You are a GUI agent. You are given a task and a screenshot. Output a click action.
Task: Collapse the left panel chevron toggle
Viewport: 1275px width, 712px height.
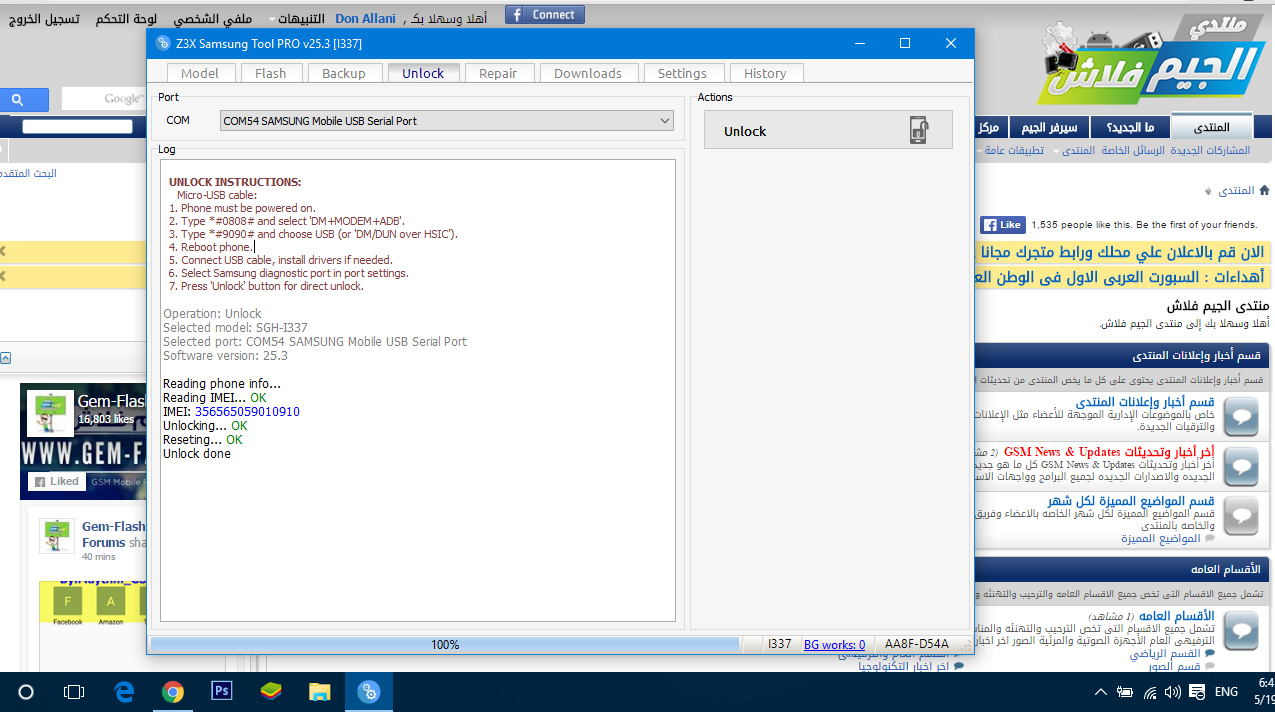tap(5, 358)
